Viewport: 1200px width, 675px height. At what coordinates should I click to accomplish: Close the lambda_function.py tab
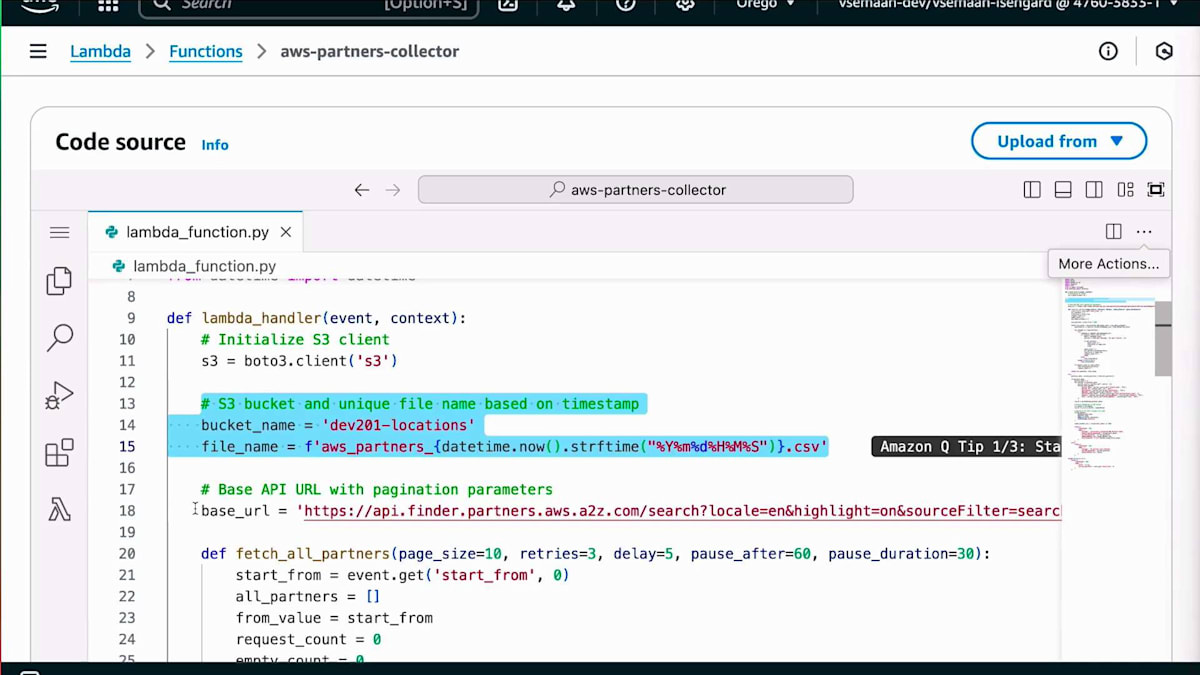pyautogui.click(x=286, y=232)
